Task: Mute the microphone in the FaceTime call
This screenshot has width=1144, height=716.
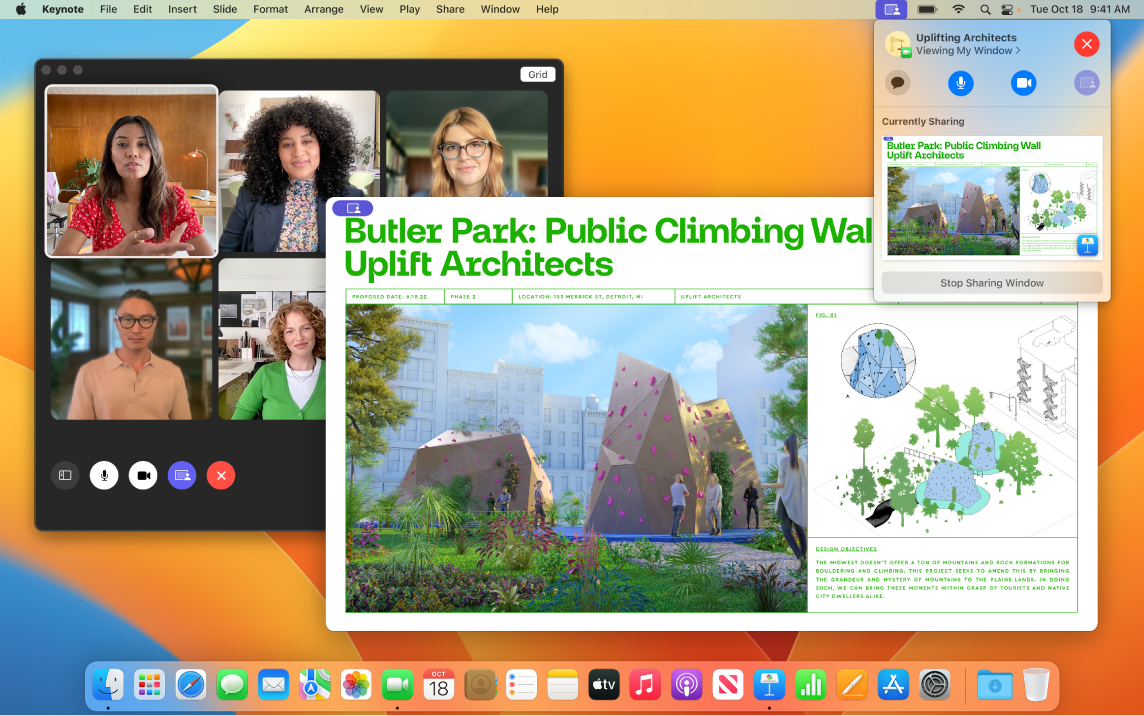Action: pyautogui.click(x=104, y=475)
